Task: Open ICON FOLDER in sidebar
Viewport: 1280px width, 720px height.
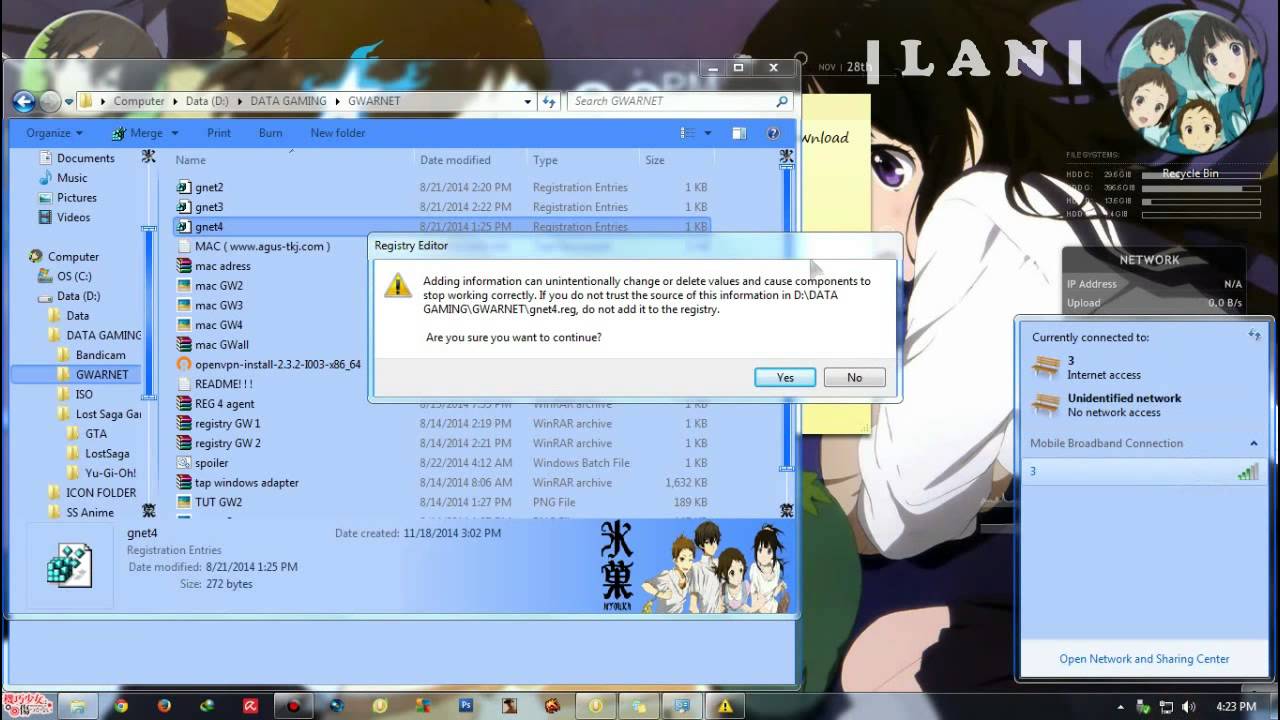Action: tap(100, 493)
